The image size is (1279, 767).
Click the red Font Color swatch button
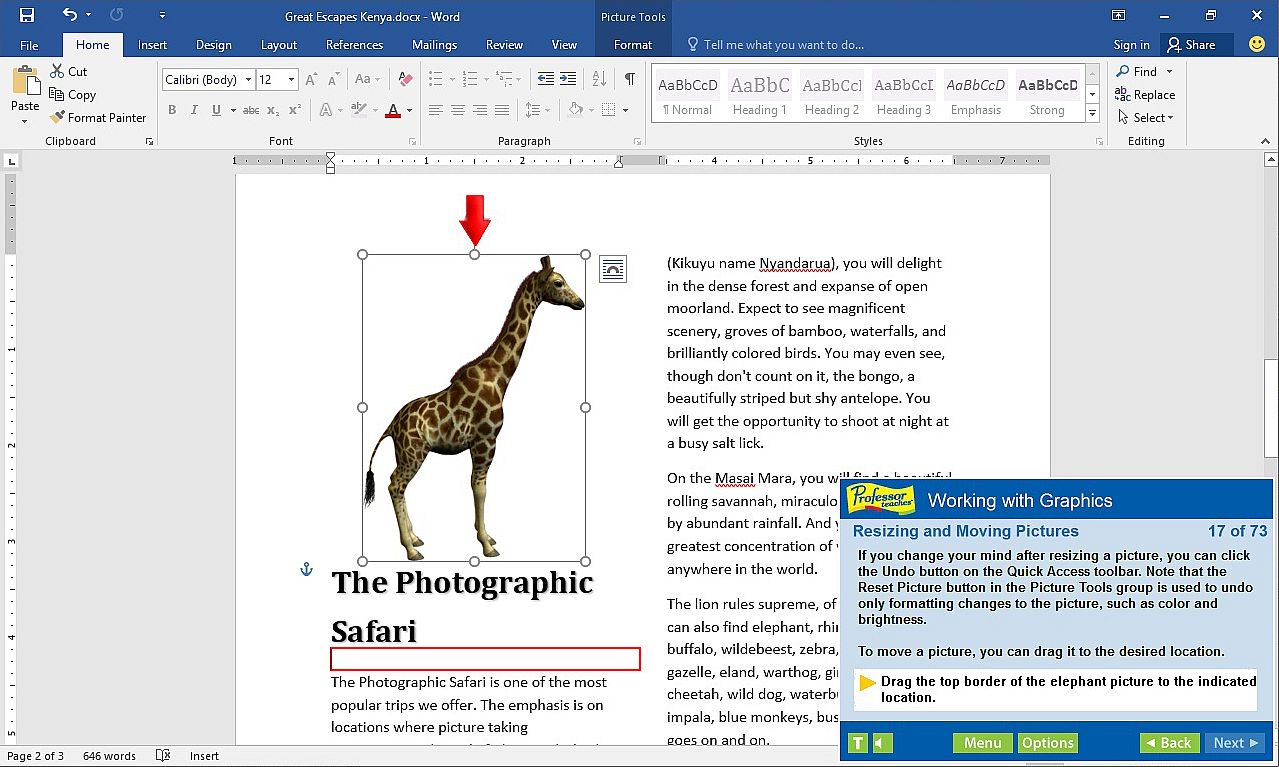click(393, 110)
